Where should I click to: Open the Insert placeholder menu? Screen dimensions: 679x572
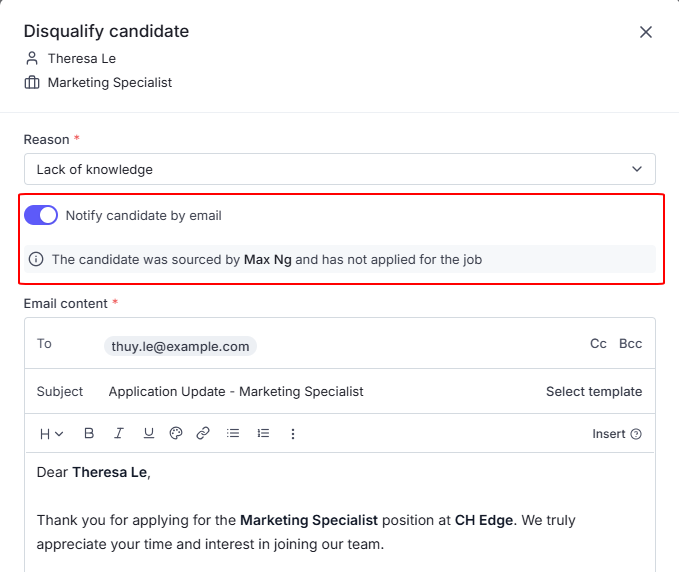tap(616, 434)
